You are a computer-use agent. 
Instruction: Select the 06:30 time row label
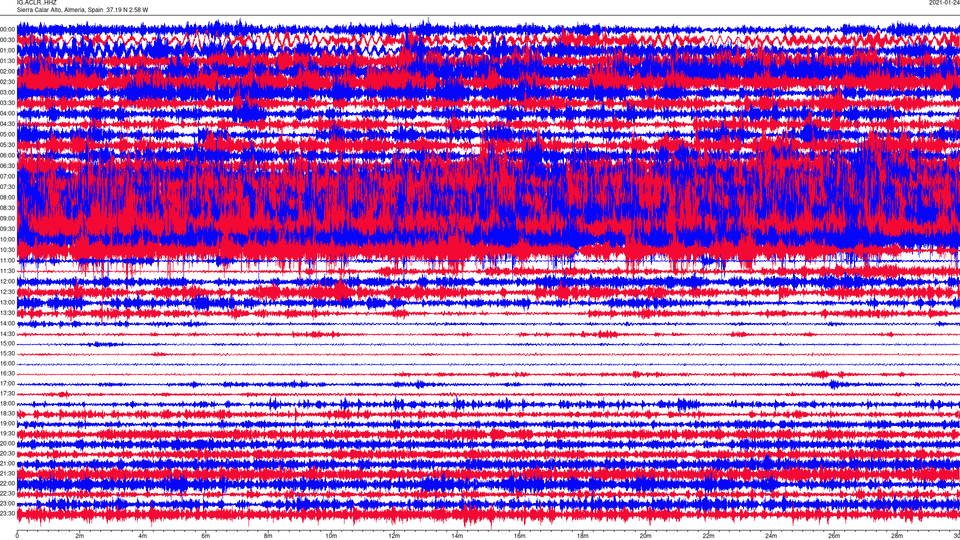(8, 166)
